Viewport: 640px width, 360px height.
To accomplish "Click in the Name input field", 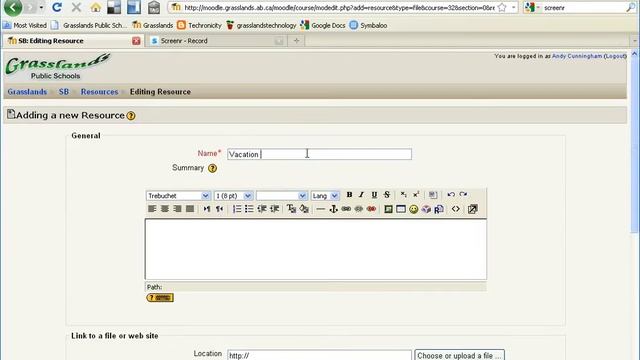I will 319,154.
